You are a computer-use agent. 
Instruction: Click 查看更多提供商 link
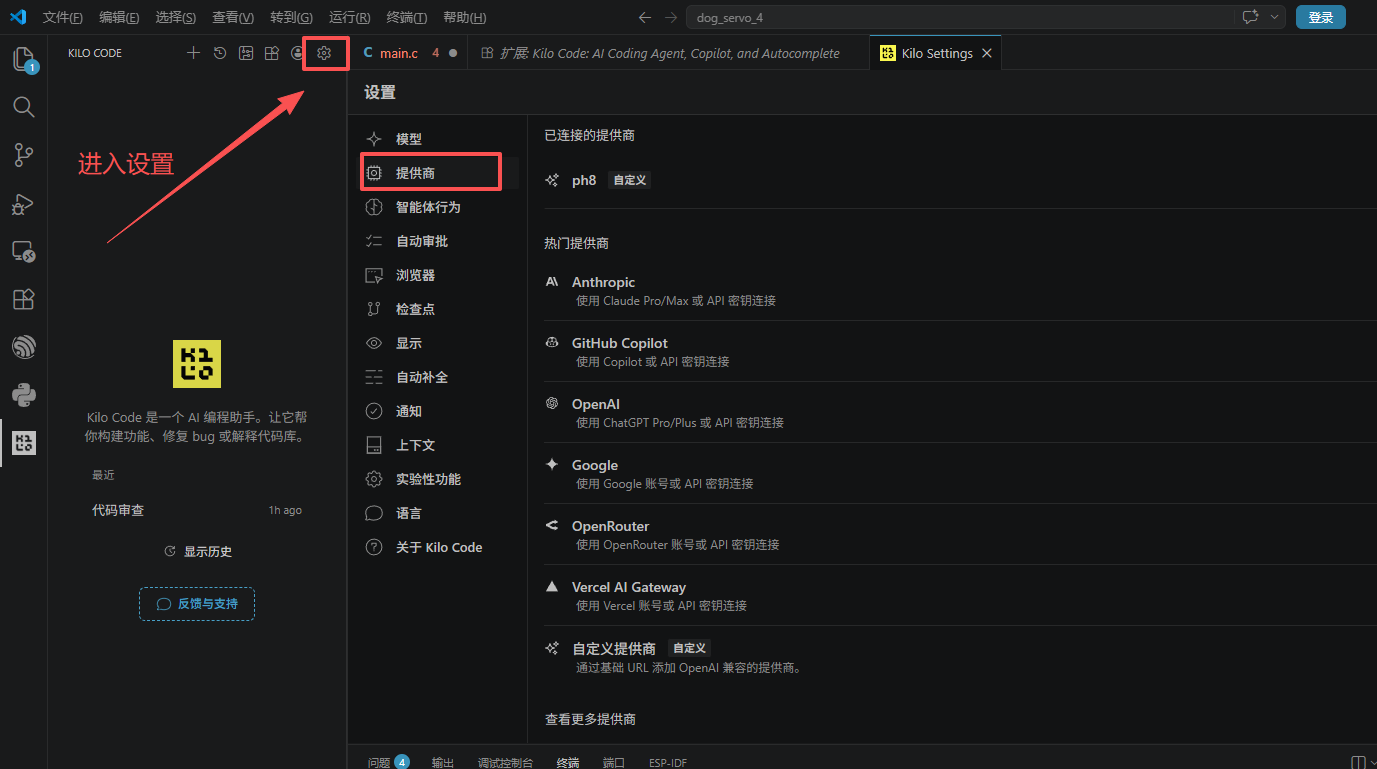click(x=590, y=719)
